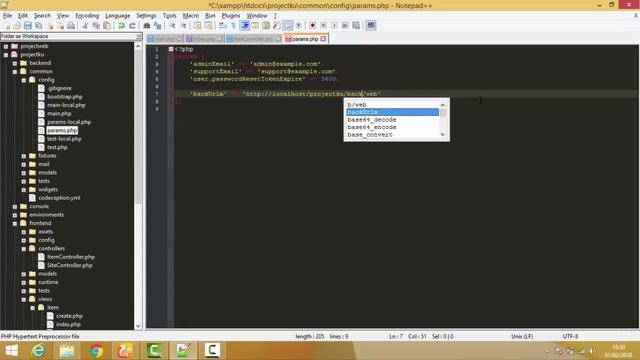The image size is (640, 360).
Task: Expand the console folder node
Action: [15, 207]
